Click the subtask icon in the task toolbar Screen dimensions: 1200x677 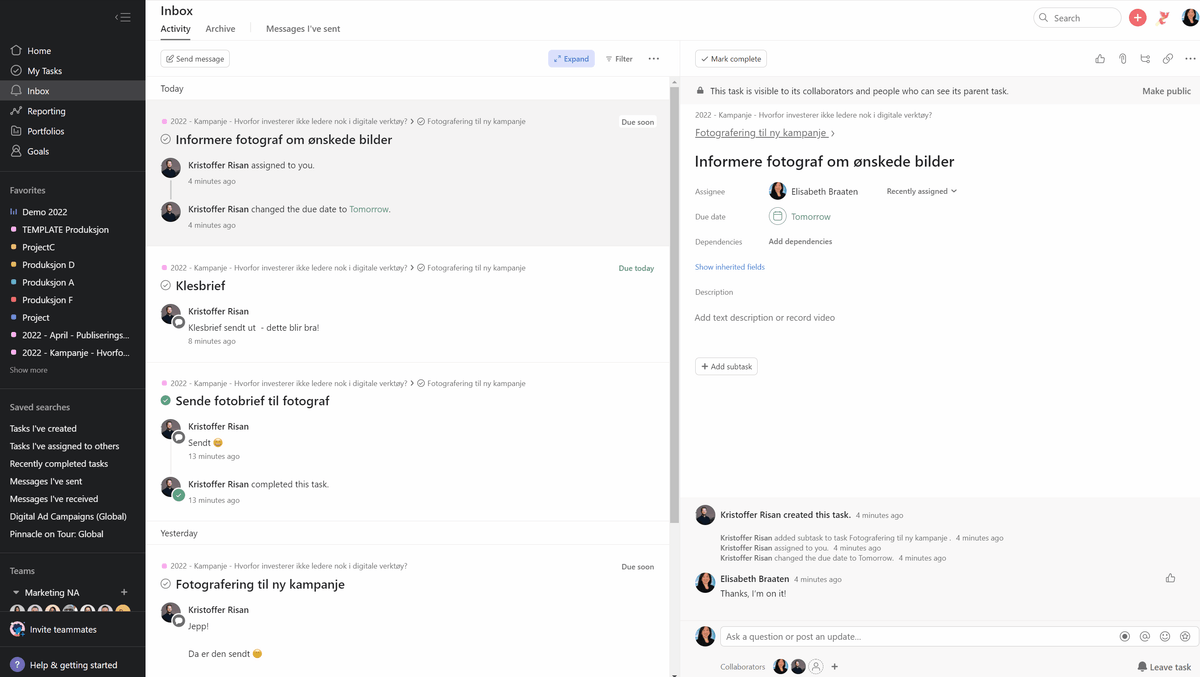1145,59
